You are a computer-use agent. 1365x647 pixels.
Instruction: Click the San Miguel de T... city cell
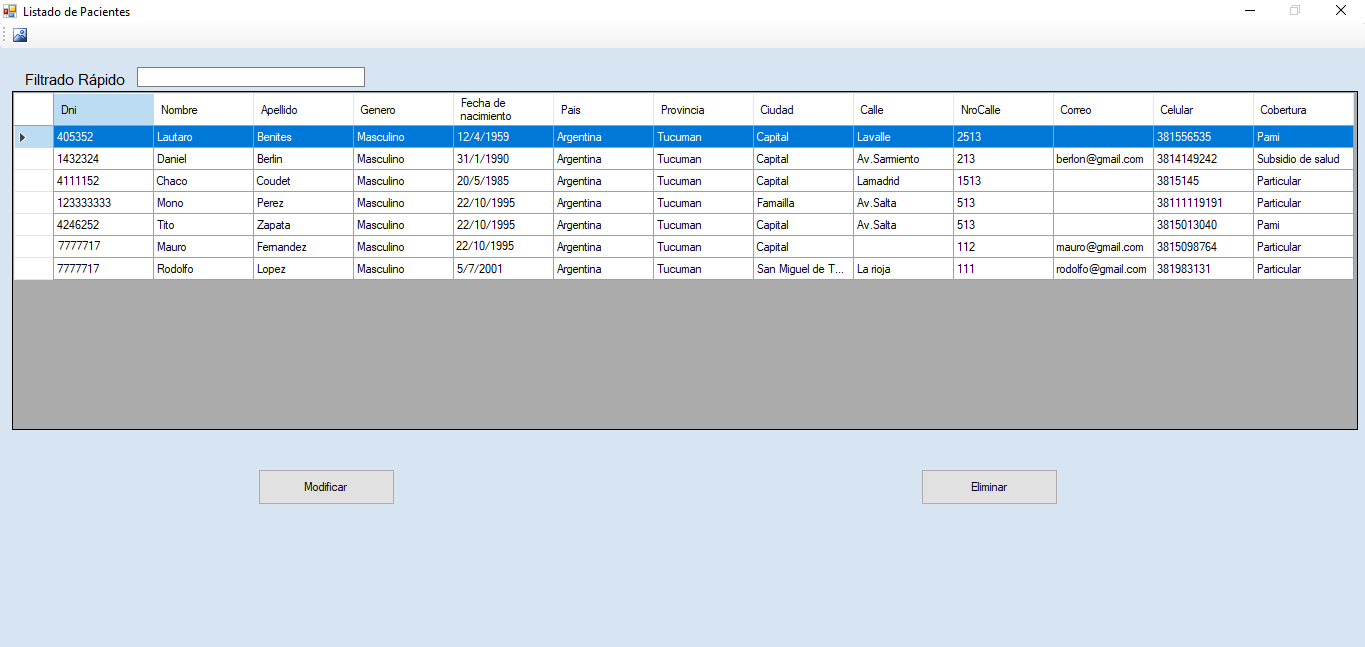tap(803, 269)
